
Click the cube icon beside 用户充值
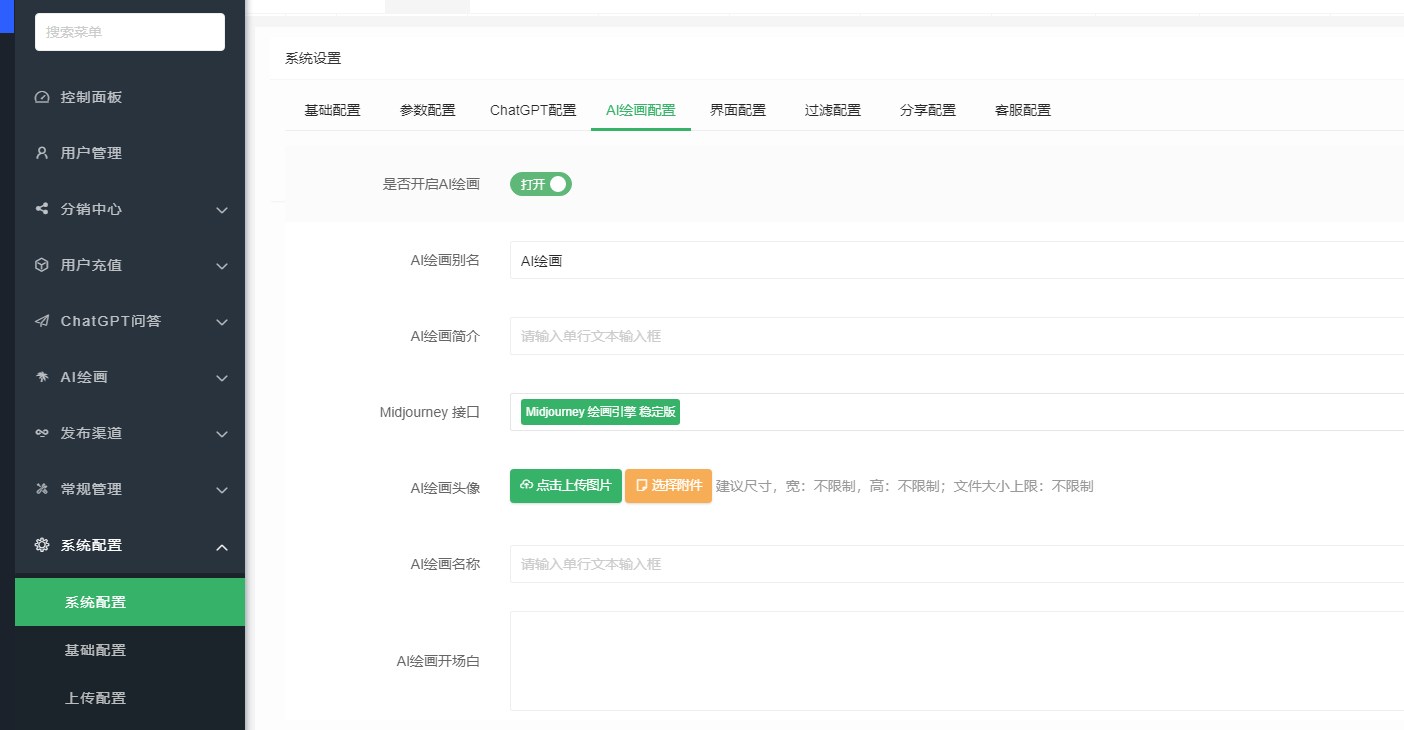(x=42, y=266)
